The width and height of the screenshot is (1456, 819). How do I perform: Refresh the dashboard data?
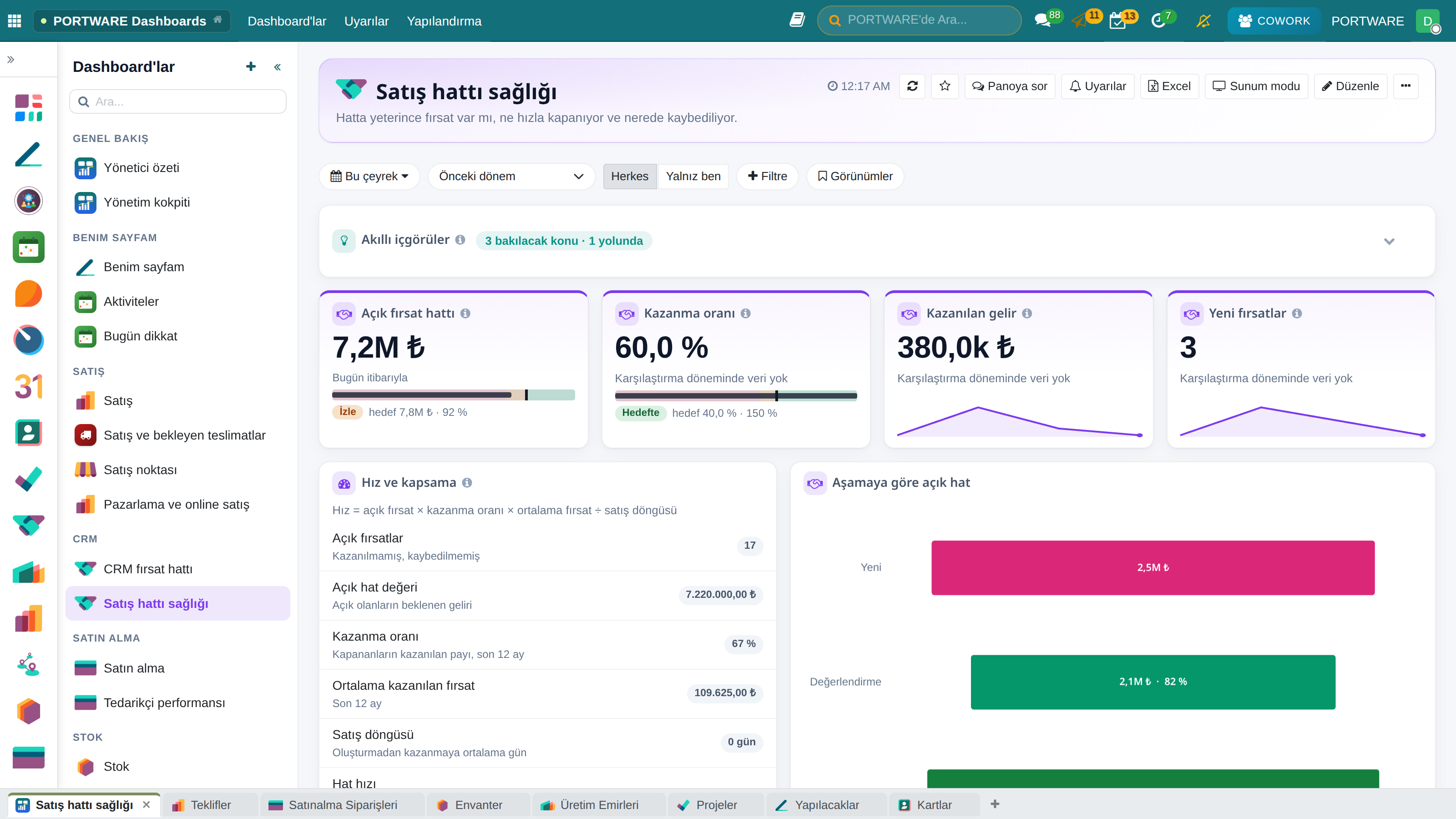(912, 86)
